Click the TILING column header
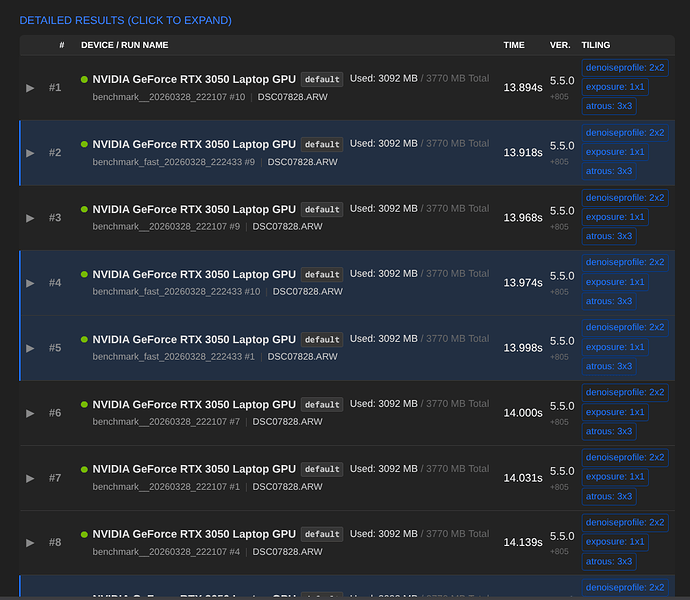690x600 pixels. coord(596,45)
